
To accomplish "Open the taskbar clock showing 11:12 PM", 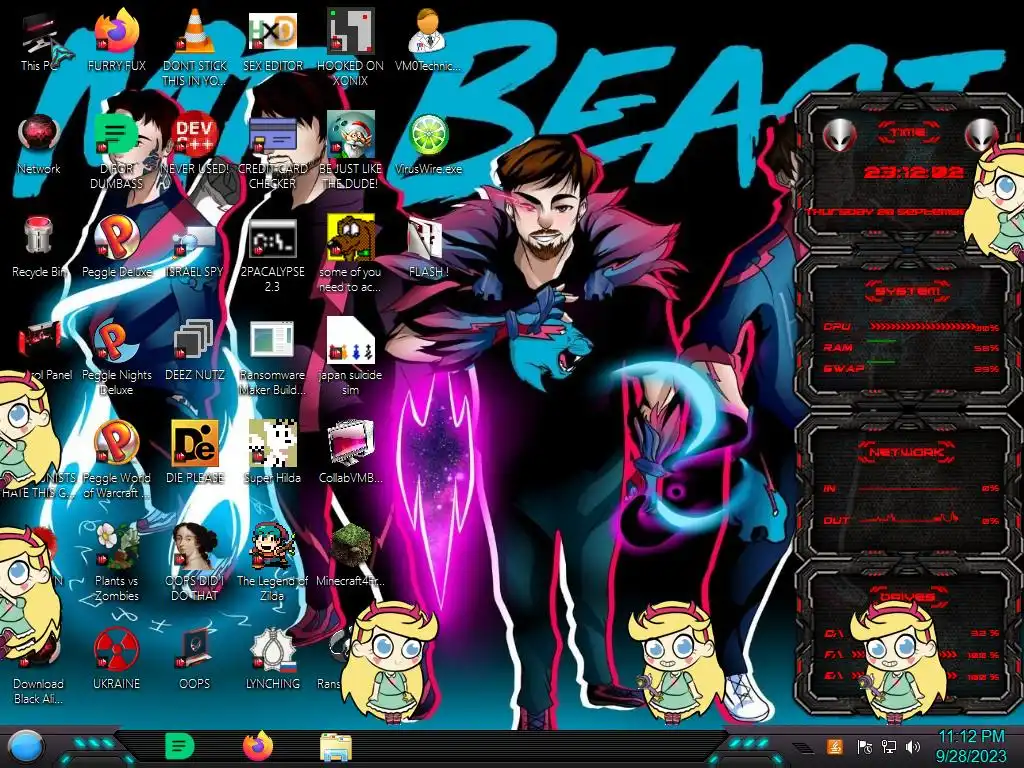I will tap(971, 746).
